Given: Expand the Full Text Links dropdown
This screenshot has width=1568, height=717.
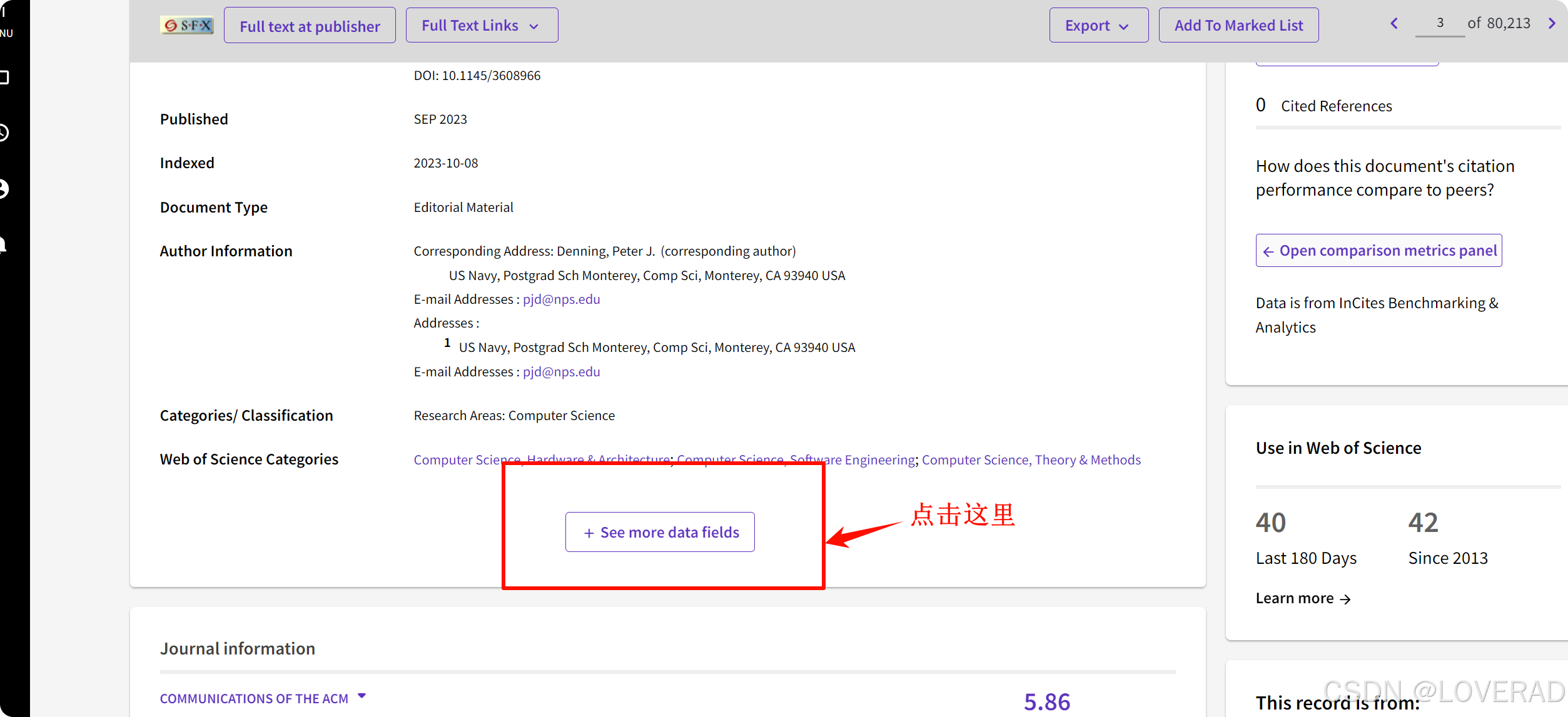Looking at the screenshot, I should coord(481,26).
